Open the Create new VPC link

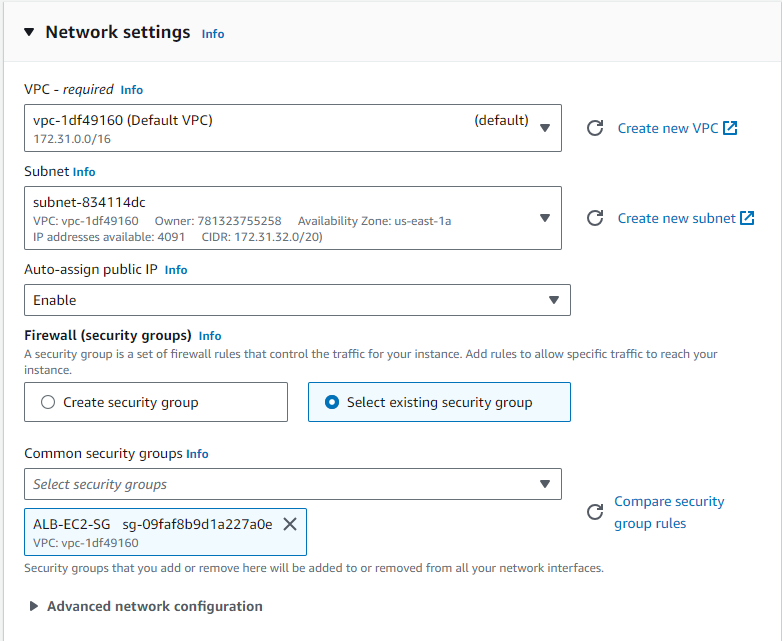[668, 128]
